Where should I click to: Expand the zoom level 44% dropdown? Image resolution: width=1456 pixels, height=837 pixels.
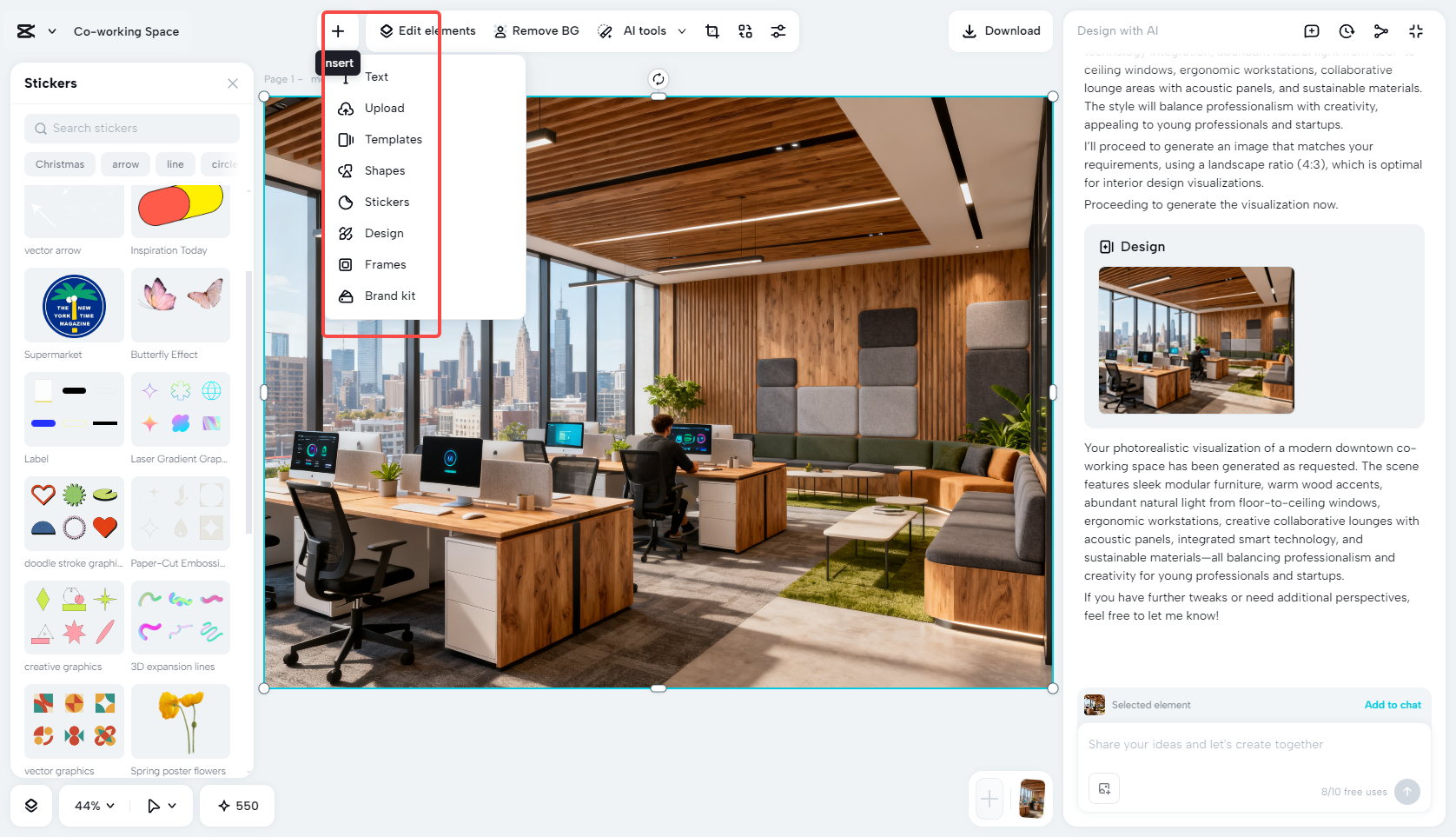[x=91, y=806]
